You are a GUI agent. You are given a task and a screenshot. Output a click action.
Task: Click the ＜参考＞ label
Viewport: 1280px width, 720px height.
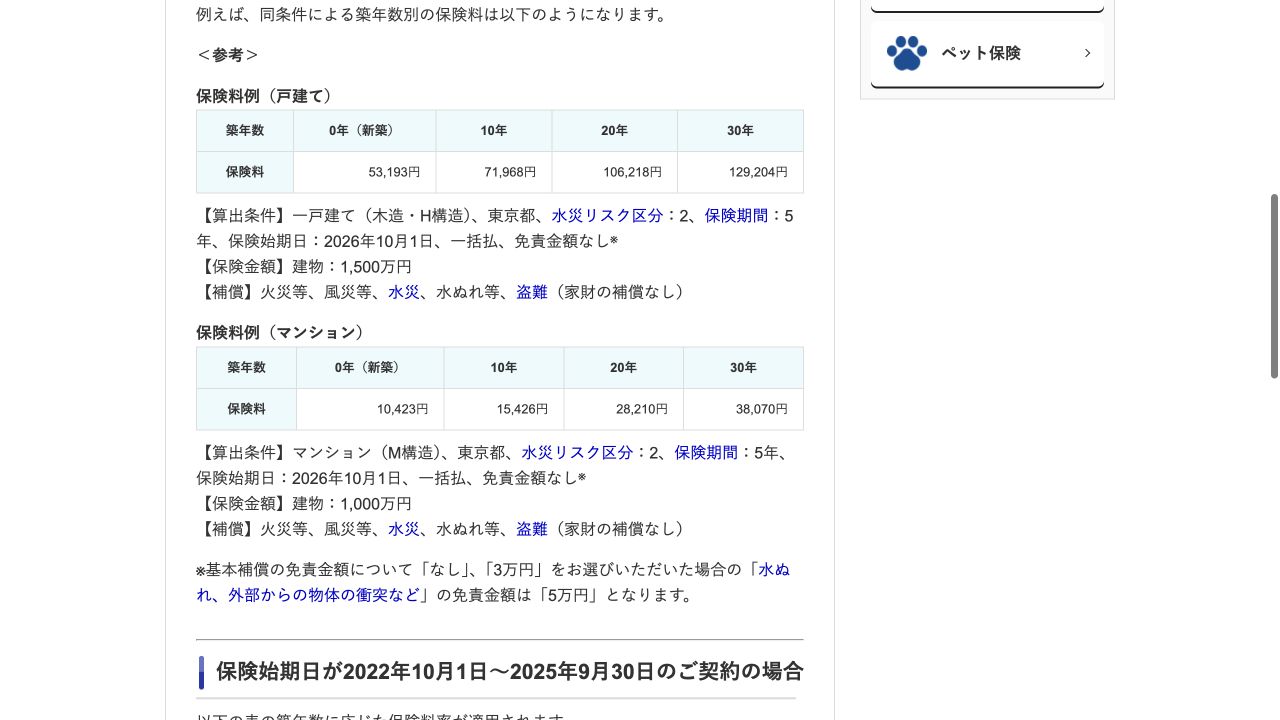point(228,55)
